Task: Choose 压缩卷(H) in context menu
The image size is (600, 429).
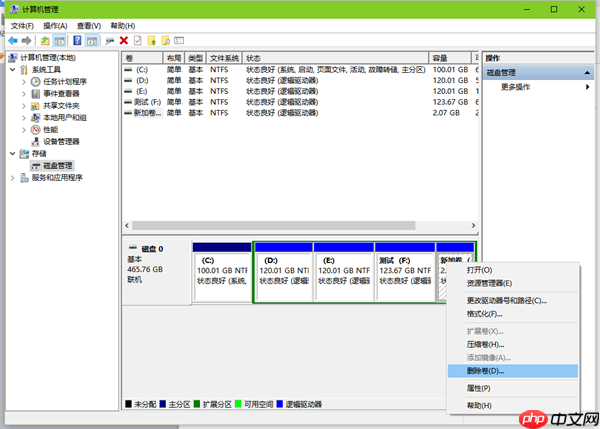Action: 513,344
